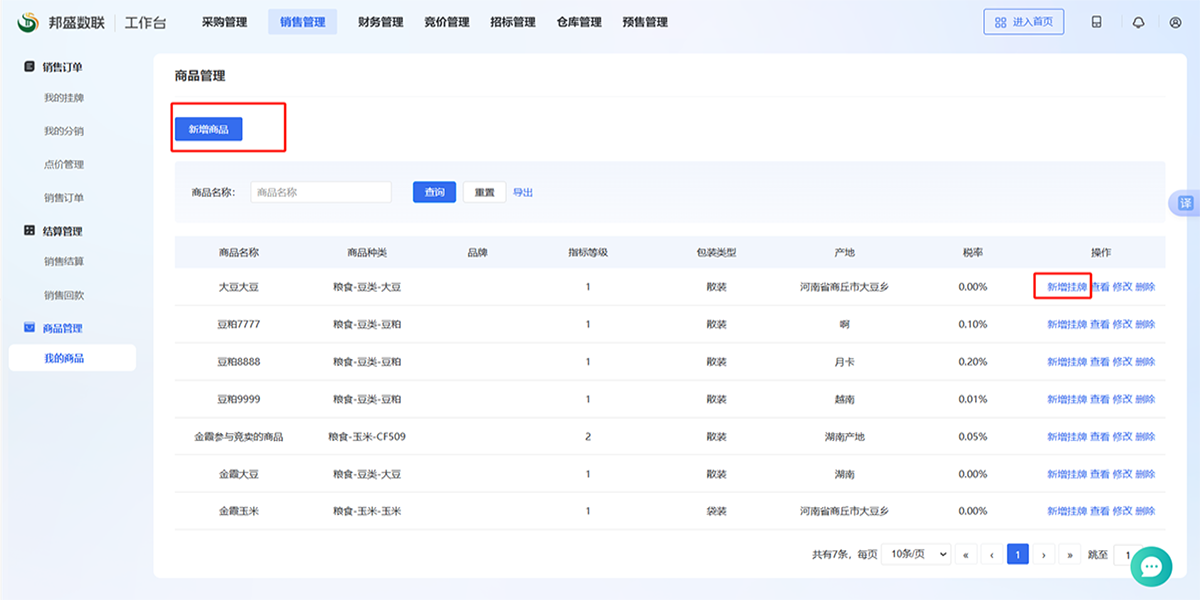Click the 商品管理 sidebar section icon

[28, 328]
